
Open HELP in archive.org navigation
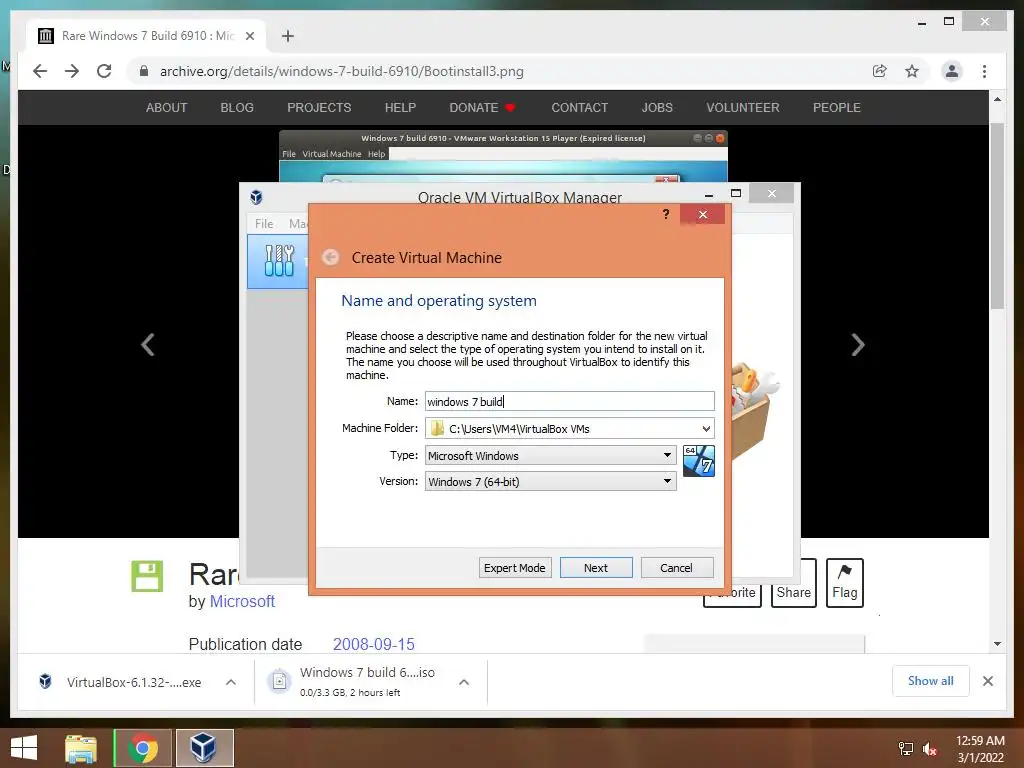[x=400, y=108]
